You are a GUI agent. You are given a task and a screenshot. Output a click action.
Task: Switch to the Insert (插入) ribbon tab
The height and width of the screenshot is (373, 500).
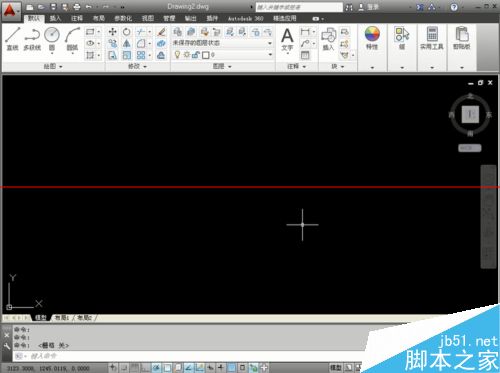click(55, 18)
